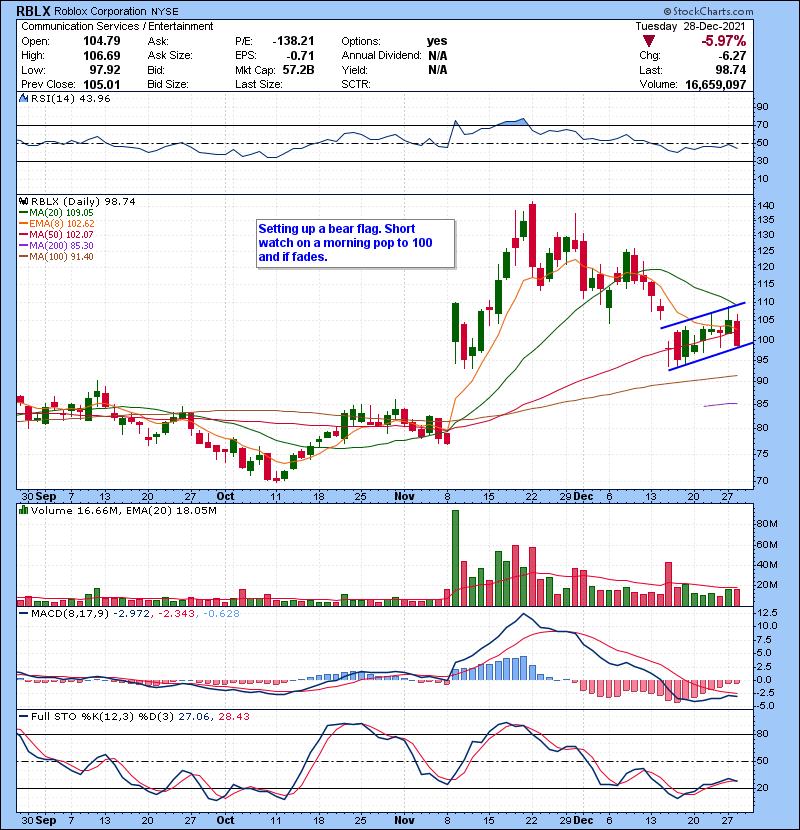This screenshot has height=830, width=800.
Task: Click Communication Services / Entertainment sector text
Action: [117, 26]
